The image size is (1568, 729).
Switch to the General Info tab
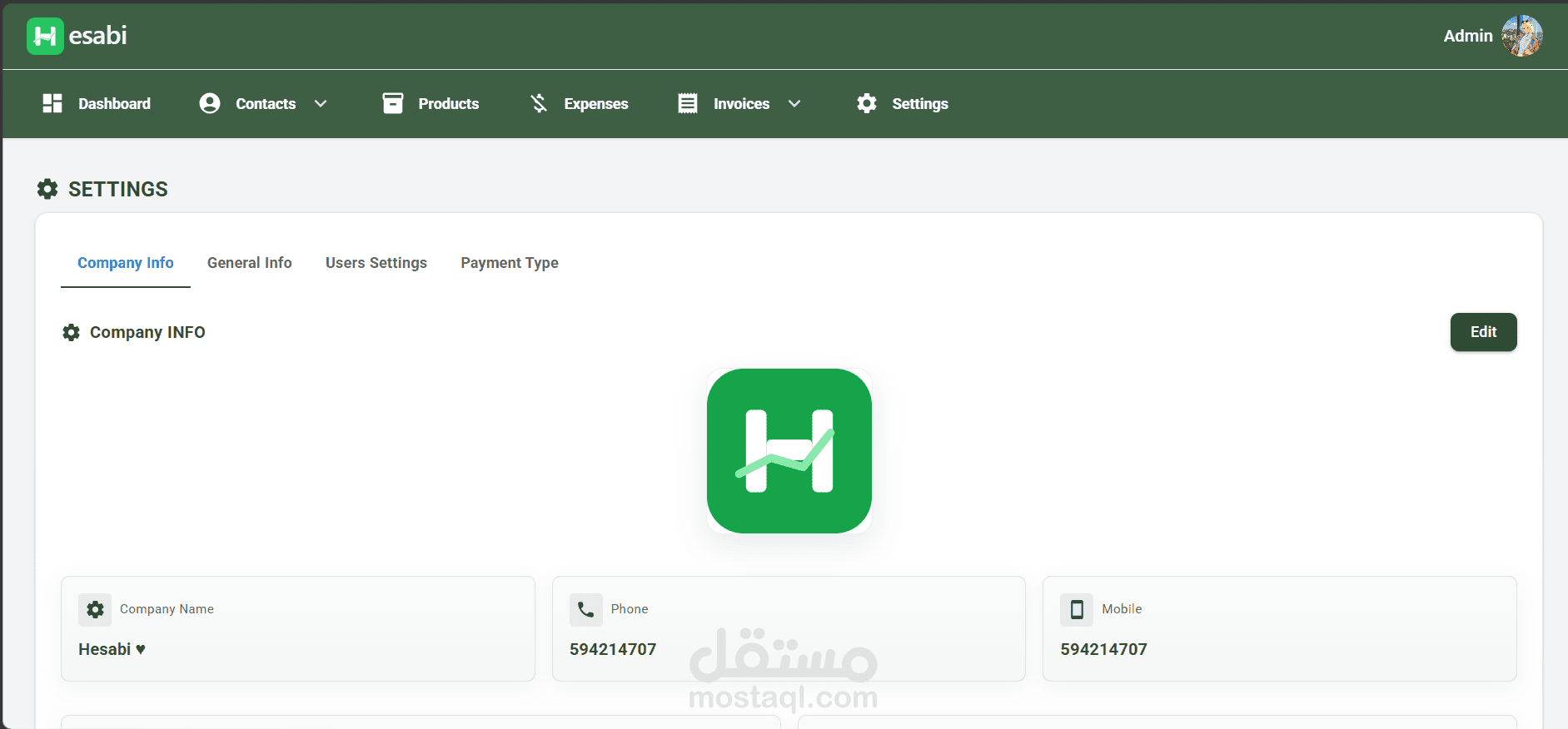point(250,263)
